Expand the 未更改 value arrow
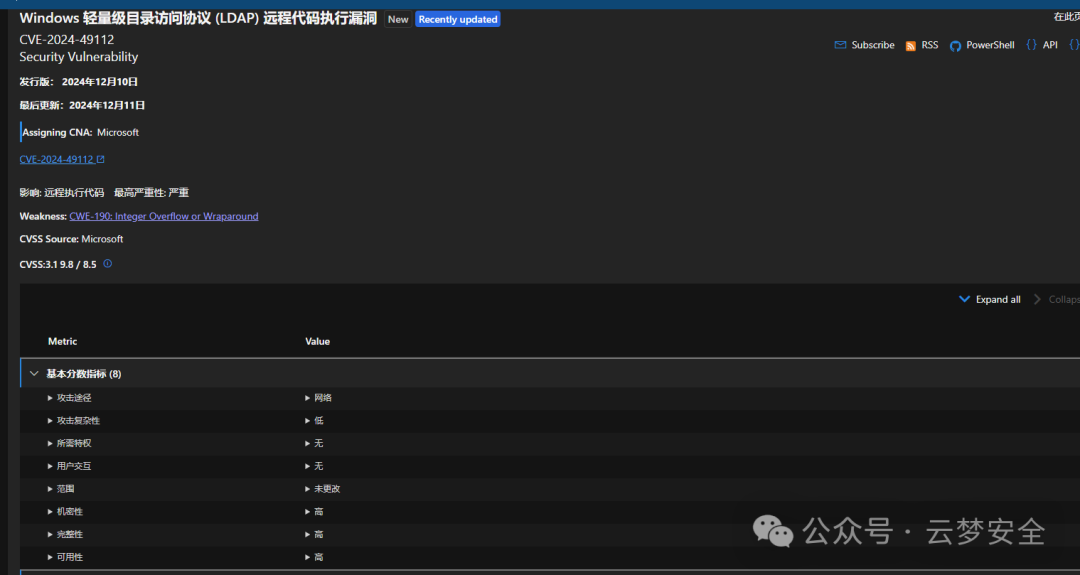Image resolution: width=1080 pixels, height=575 pixels. 307,488
